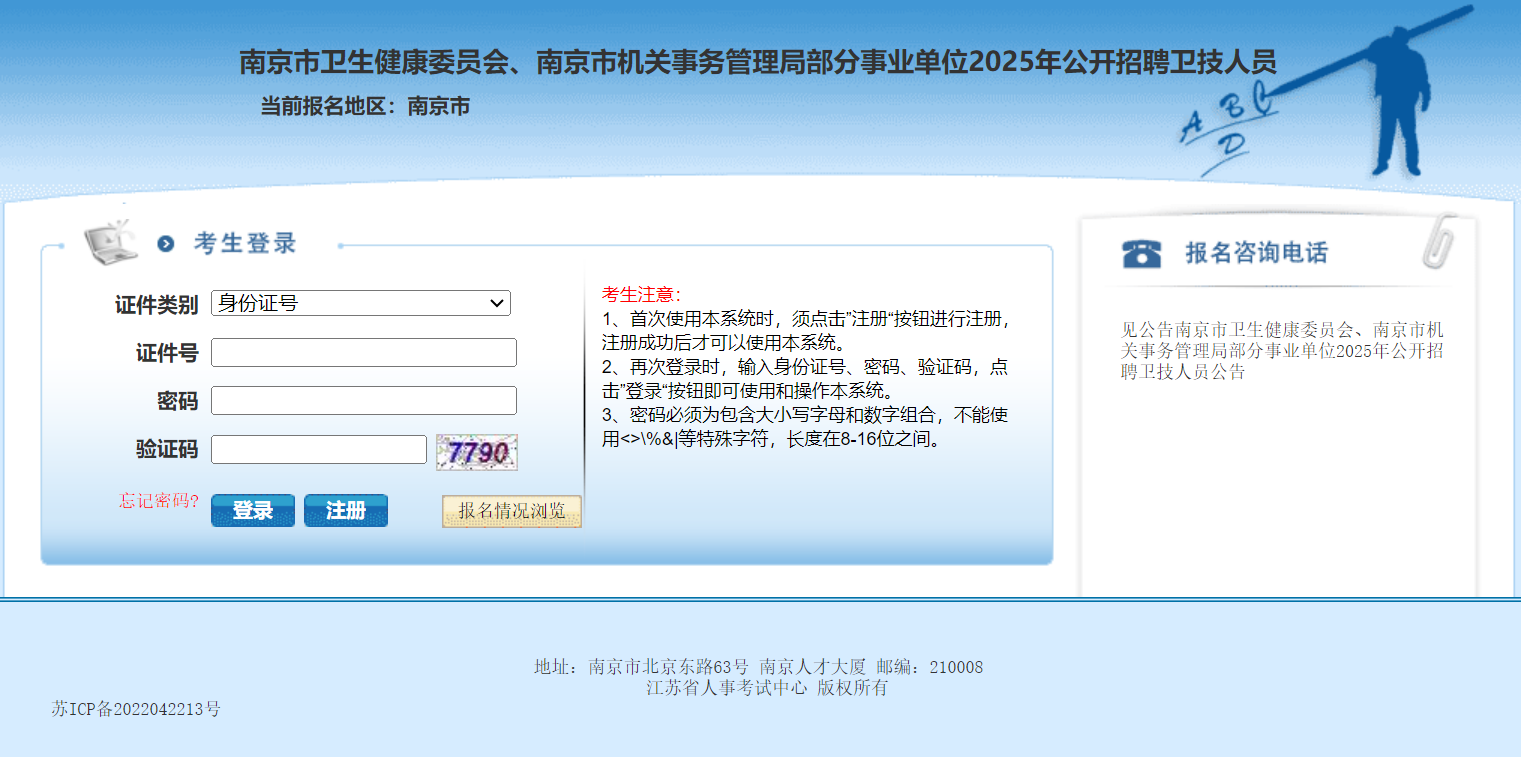The width and height of the screenshot is (1521, 757).
Task: Click the red 考生注意: text
Action: pyautogui.click(x=641, y=294)
